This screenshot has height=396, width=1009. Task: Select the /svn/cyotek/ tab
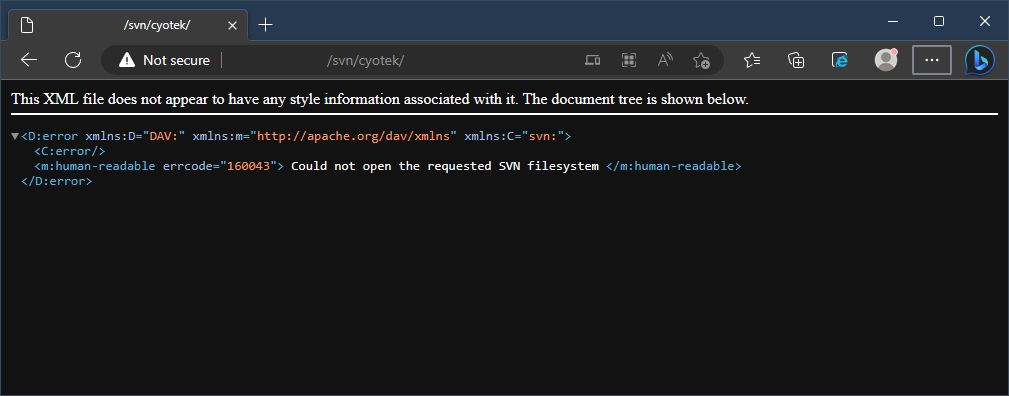point(128,26)
